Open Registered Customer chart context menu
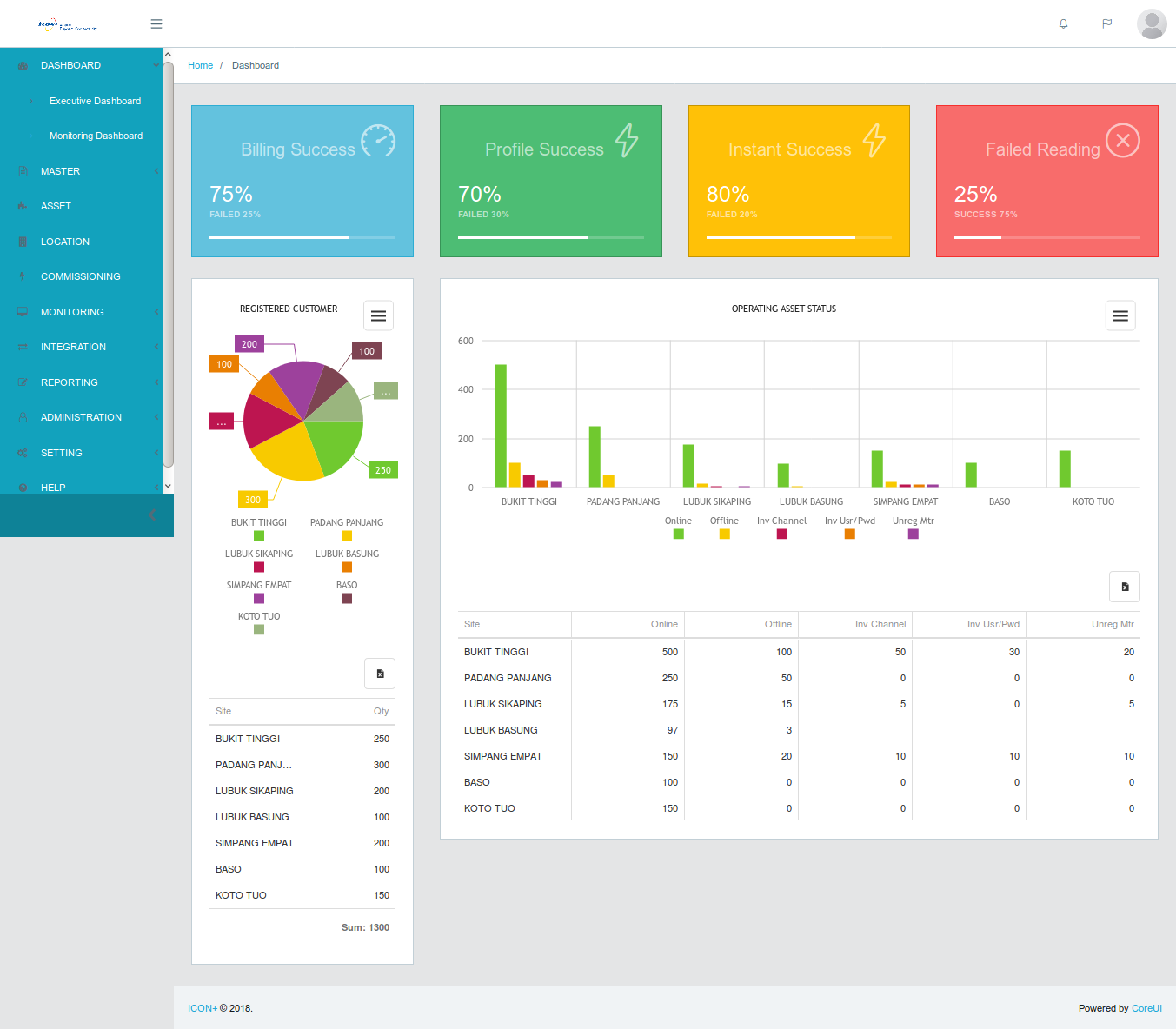The width and height of the screenshot is (1176, 1029). point(378,315)
